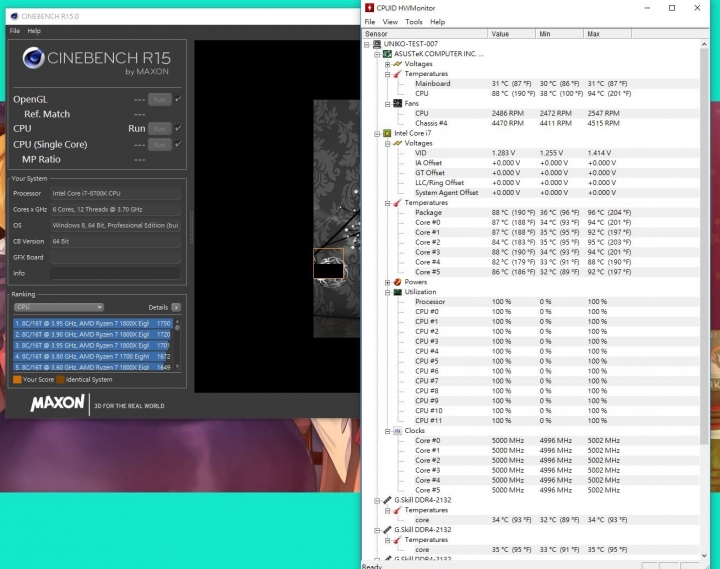
Task: Click the GFX Board field
Action: (x=115, y=257)
